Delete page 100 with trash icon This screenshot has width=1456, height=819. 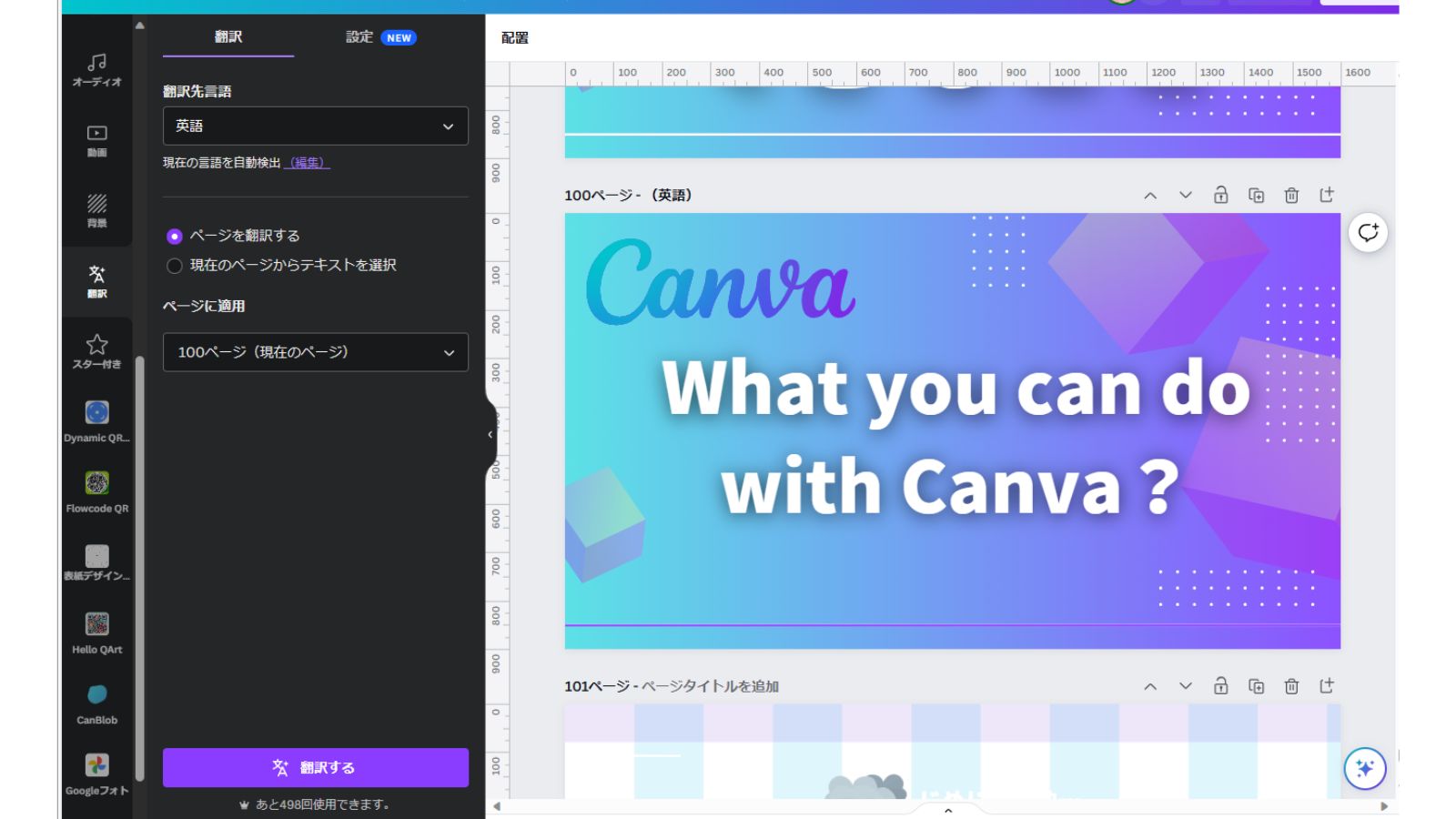tap(1291, 195)
